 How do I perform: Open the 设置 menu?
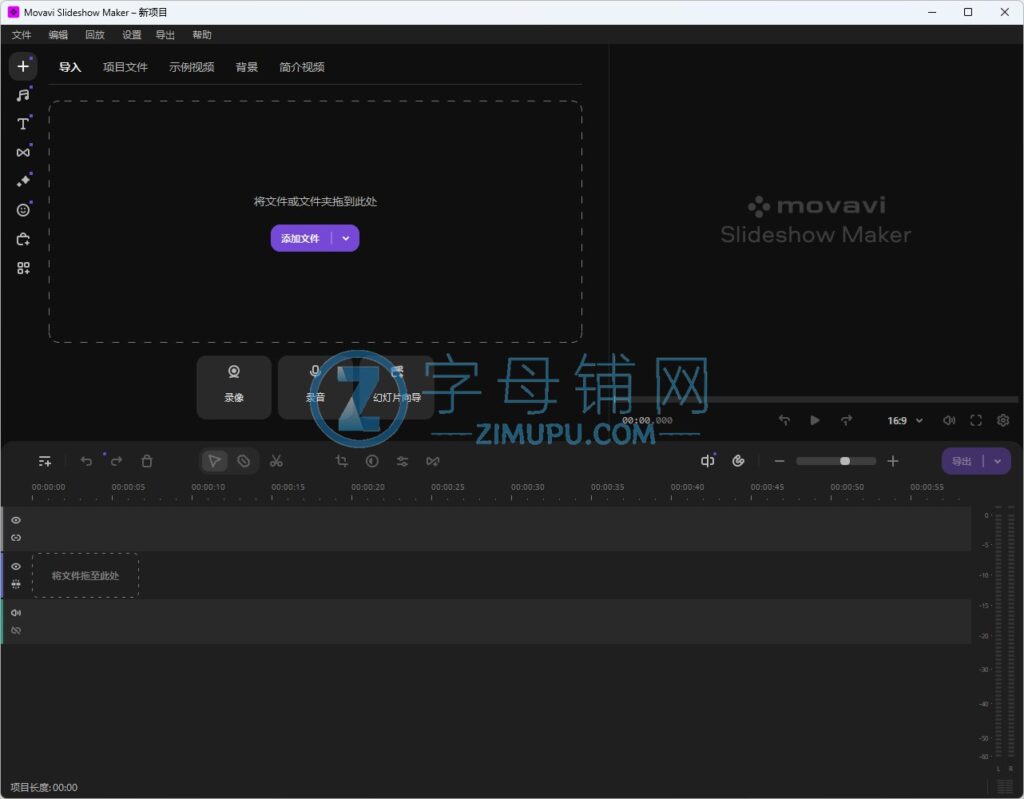click(131, 35)
